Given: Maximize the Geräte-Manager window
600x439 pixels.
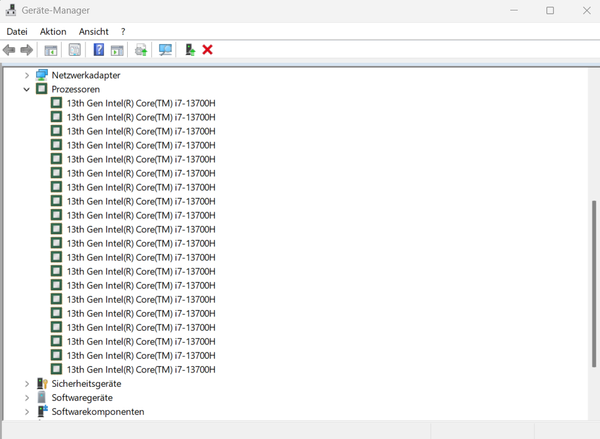Looking at the screenshot, I should 550,10.
